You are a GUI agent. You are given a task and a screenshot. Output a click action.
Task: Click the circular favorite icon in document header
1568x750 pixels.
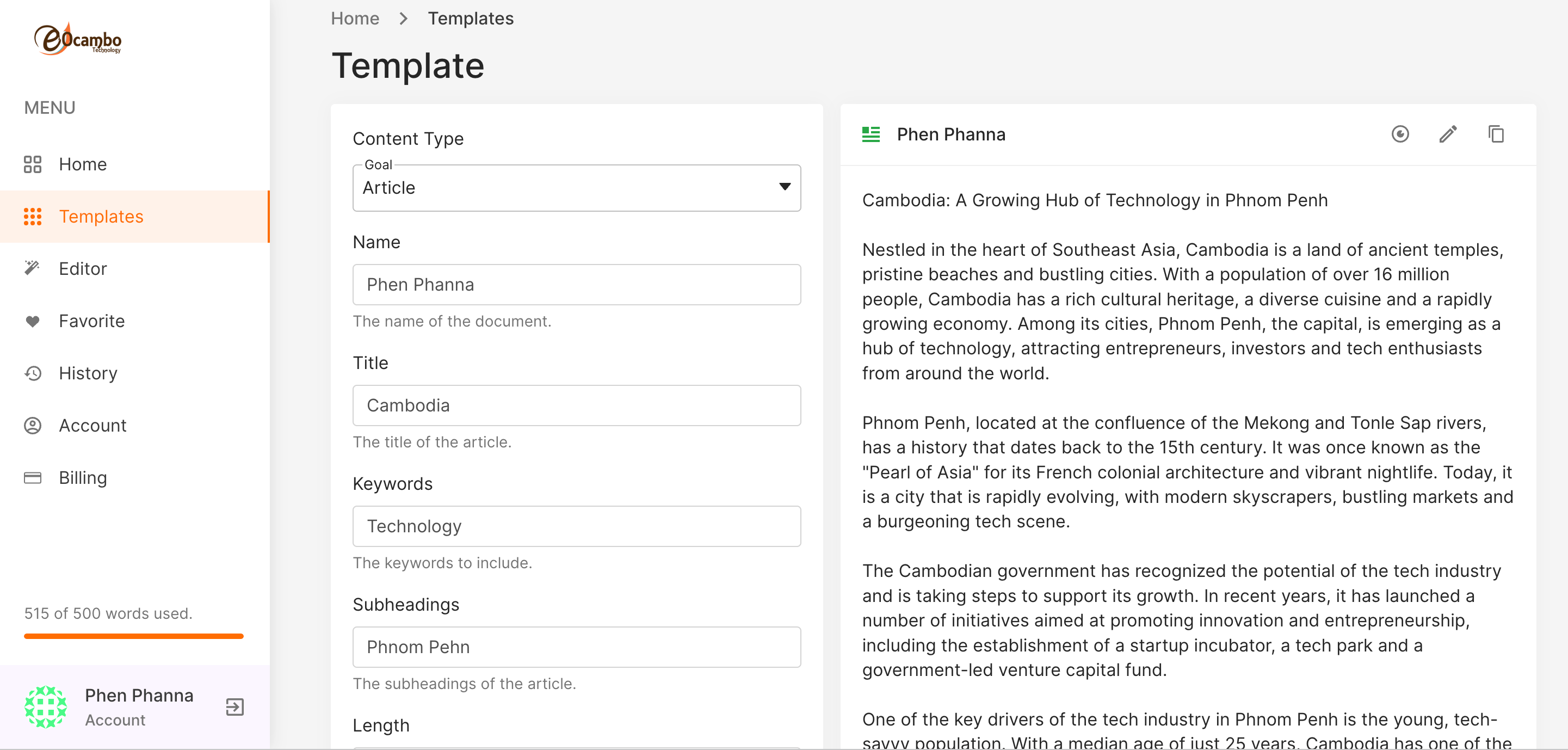1400,134
